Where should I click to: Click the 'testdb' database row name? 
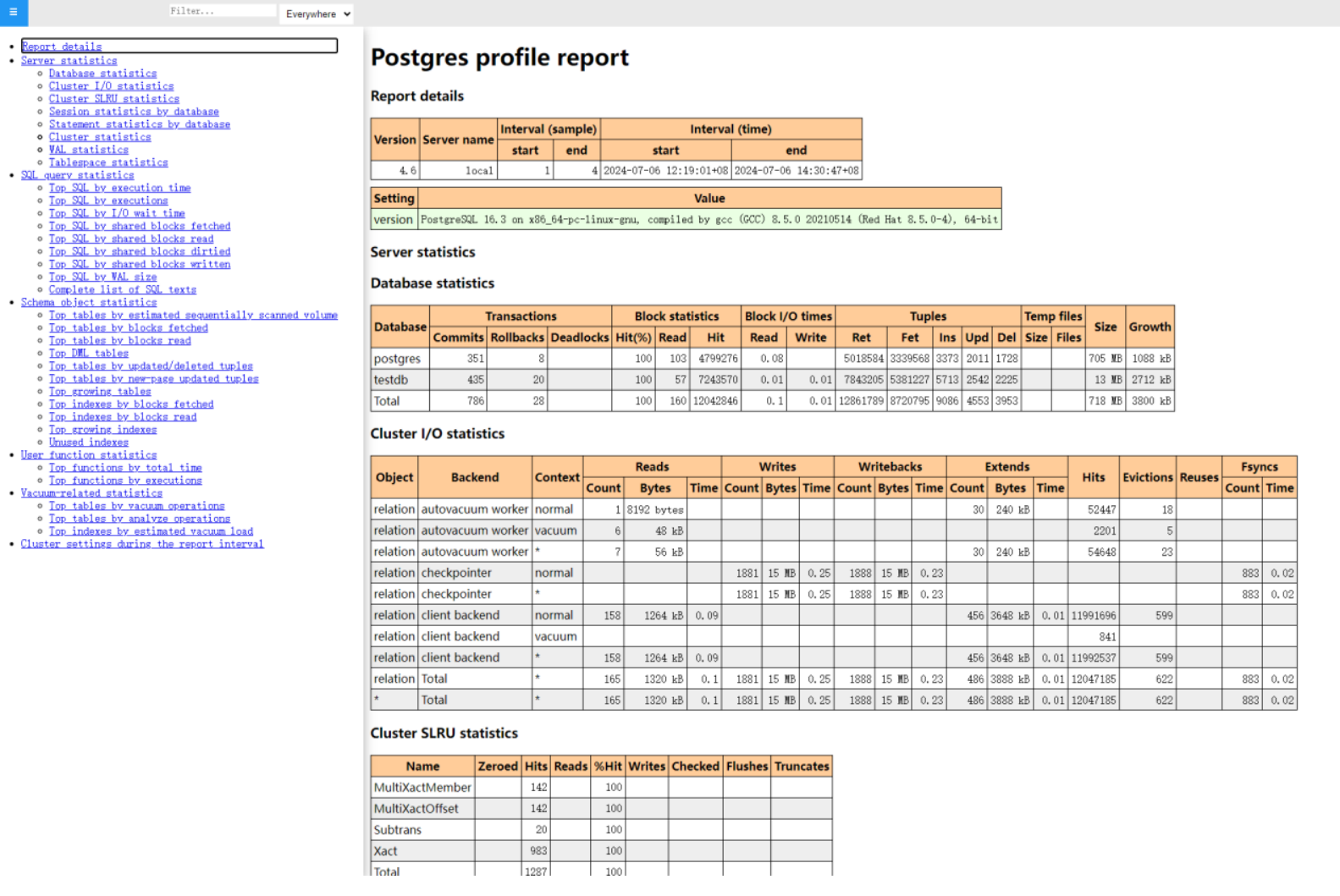click(391, 380)
